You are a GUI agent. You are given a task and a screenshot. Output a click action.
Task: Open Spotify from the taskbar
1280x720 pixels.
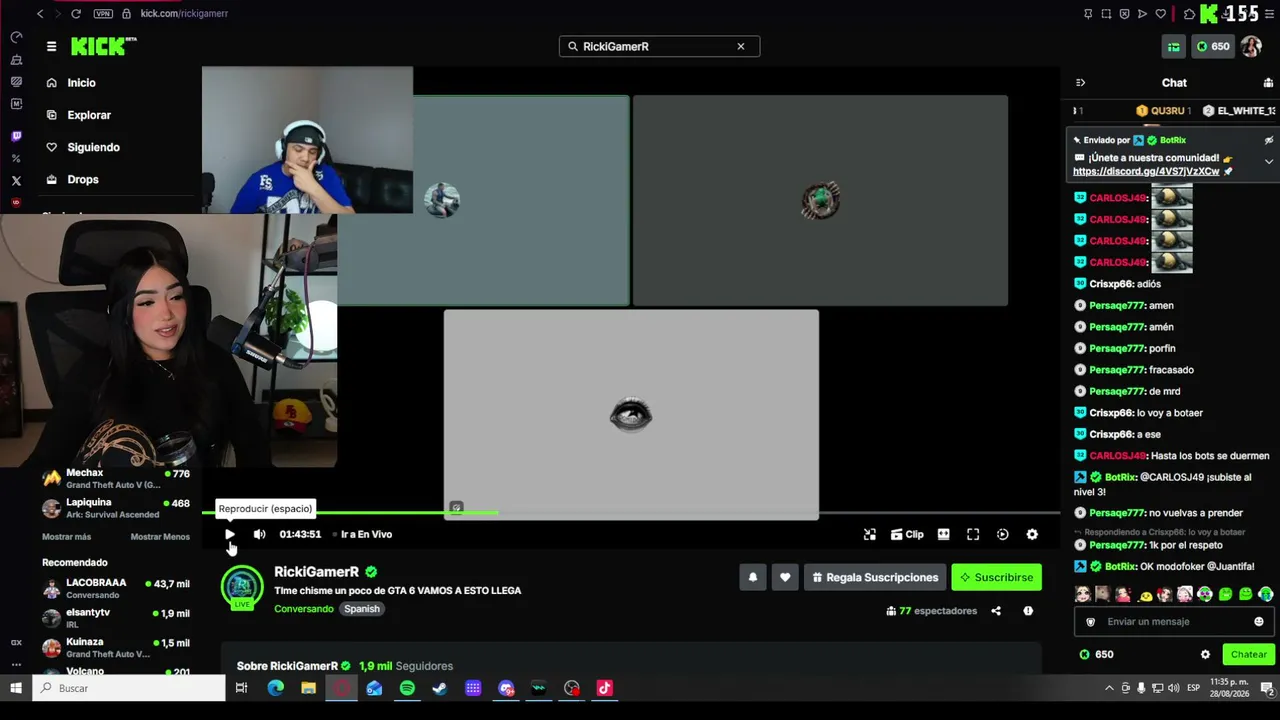click(407, 688)
